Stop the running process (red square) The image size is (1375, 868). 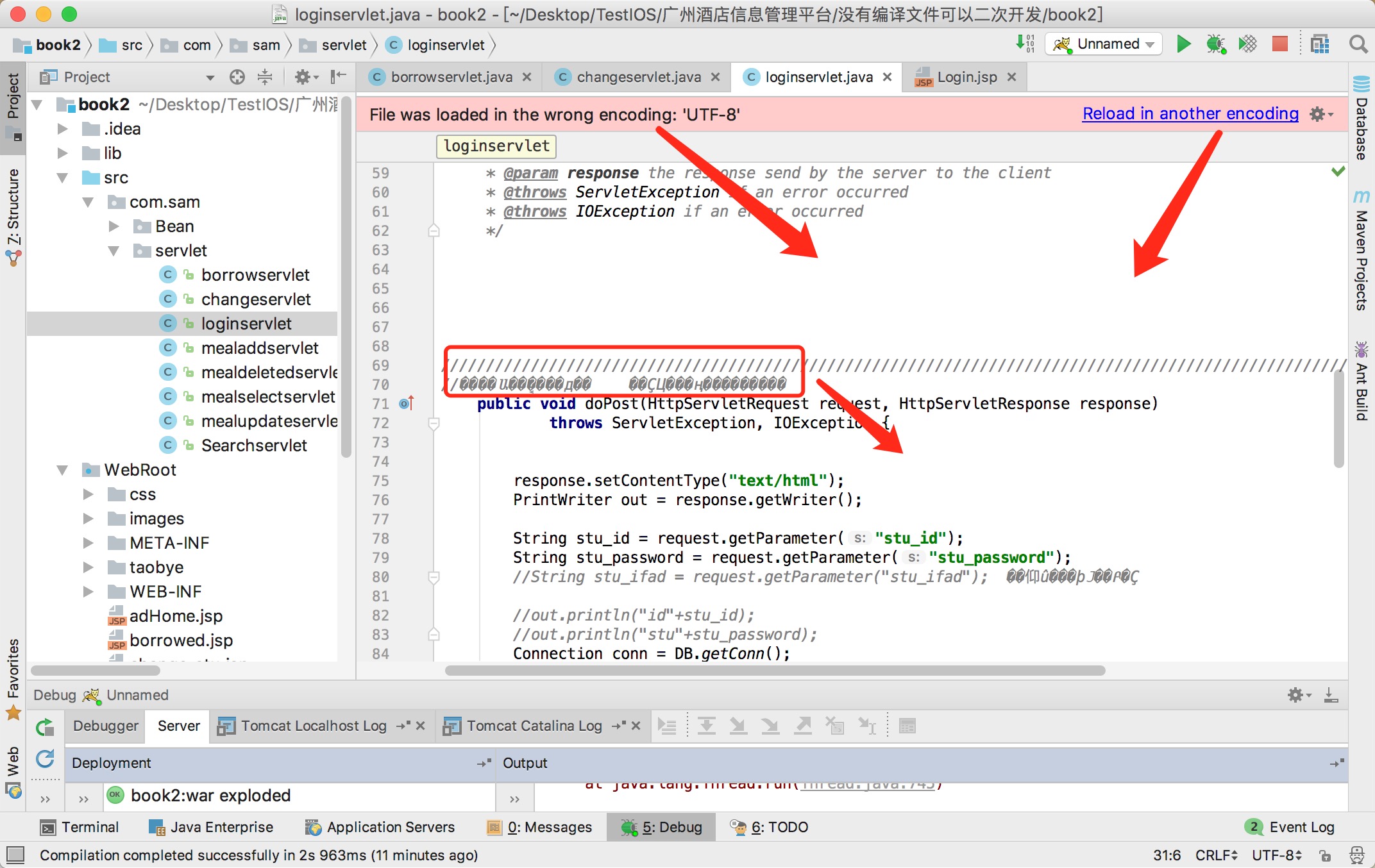(x=1279, y=44)
